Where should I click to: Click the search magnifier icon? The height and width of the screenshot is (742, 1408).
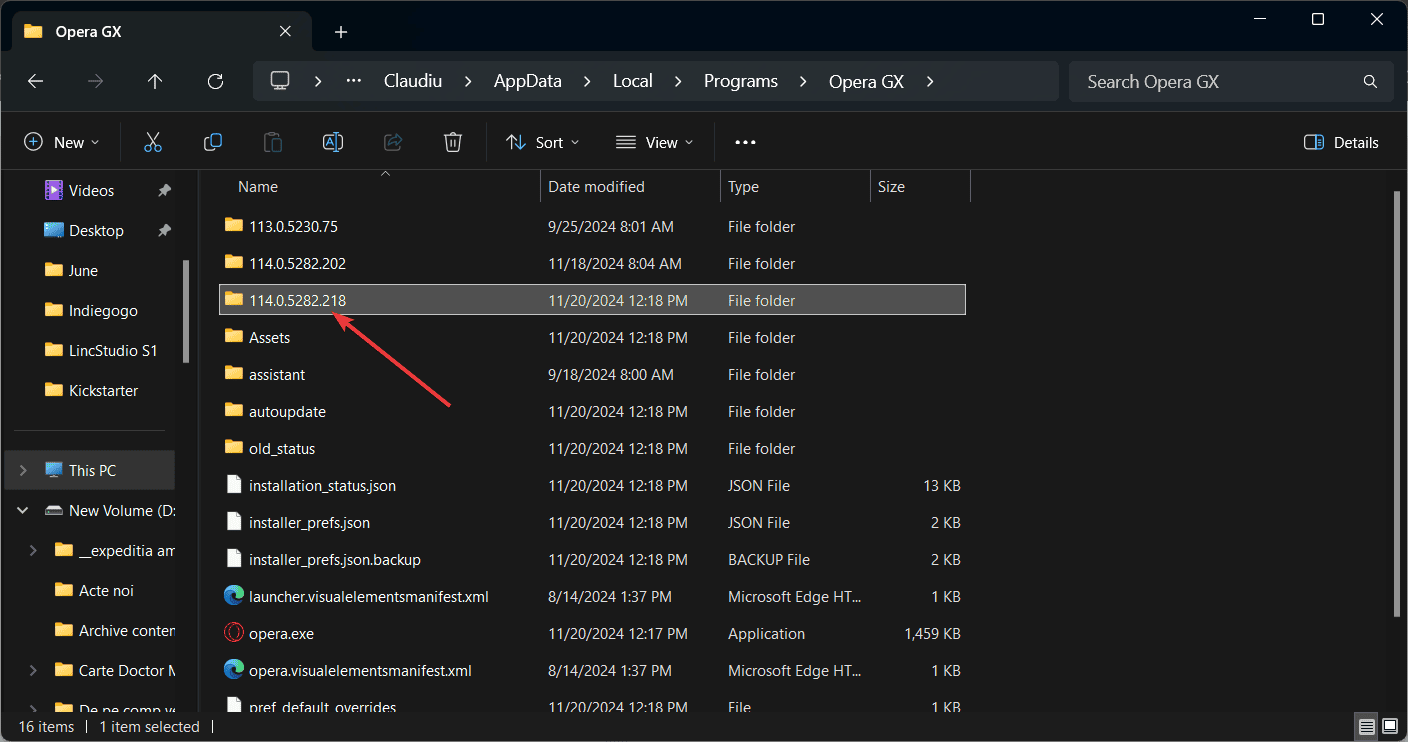(1370, 82)
